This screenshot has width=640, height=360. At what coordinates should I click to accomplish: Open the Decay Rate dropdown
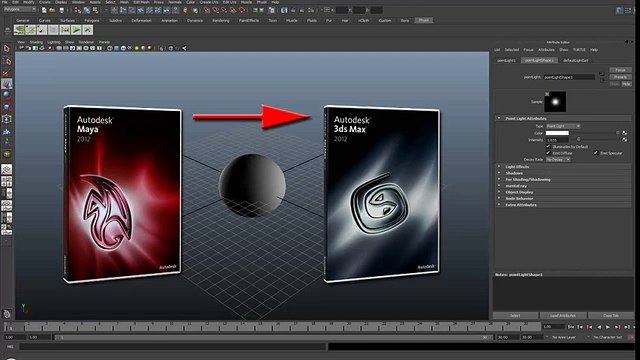tap(558, 159)
